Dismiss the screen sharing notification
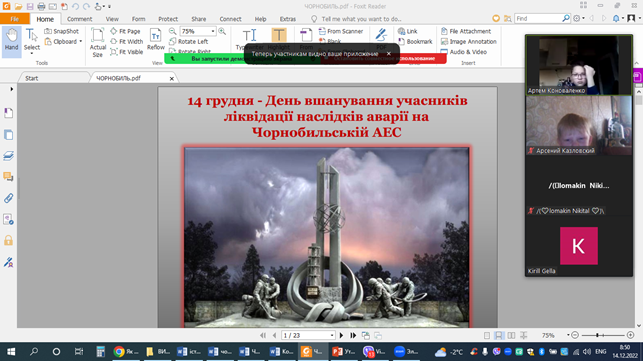Screen dimensions: 643x361 pos(388,54)
